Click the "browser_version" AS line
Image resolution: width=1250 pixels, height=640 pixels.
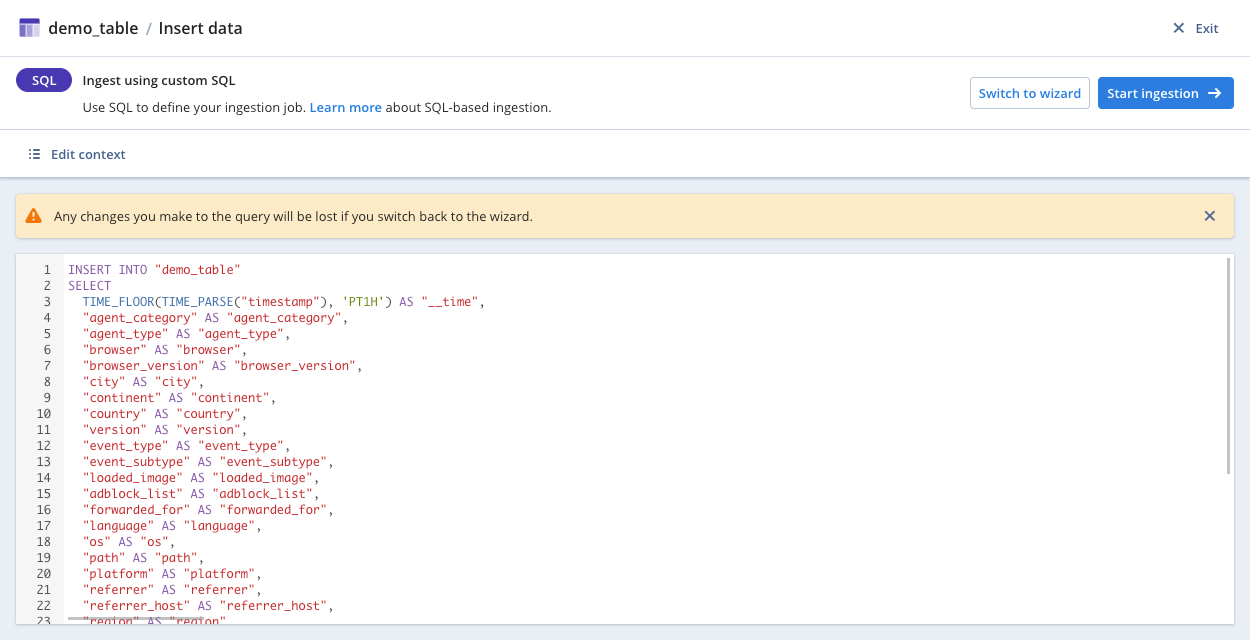point(221,366)
